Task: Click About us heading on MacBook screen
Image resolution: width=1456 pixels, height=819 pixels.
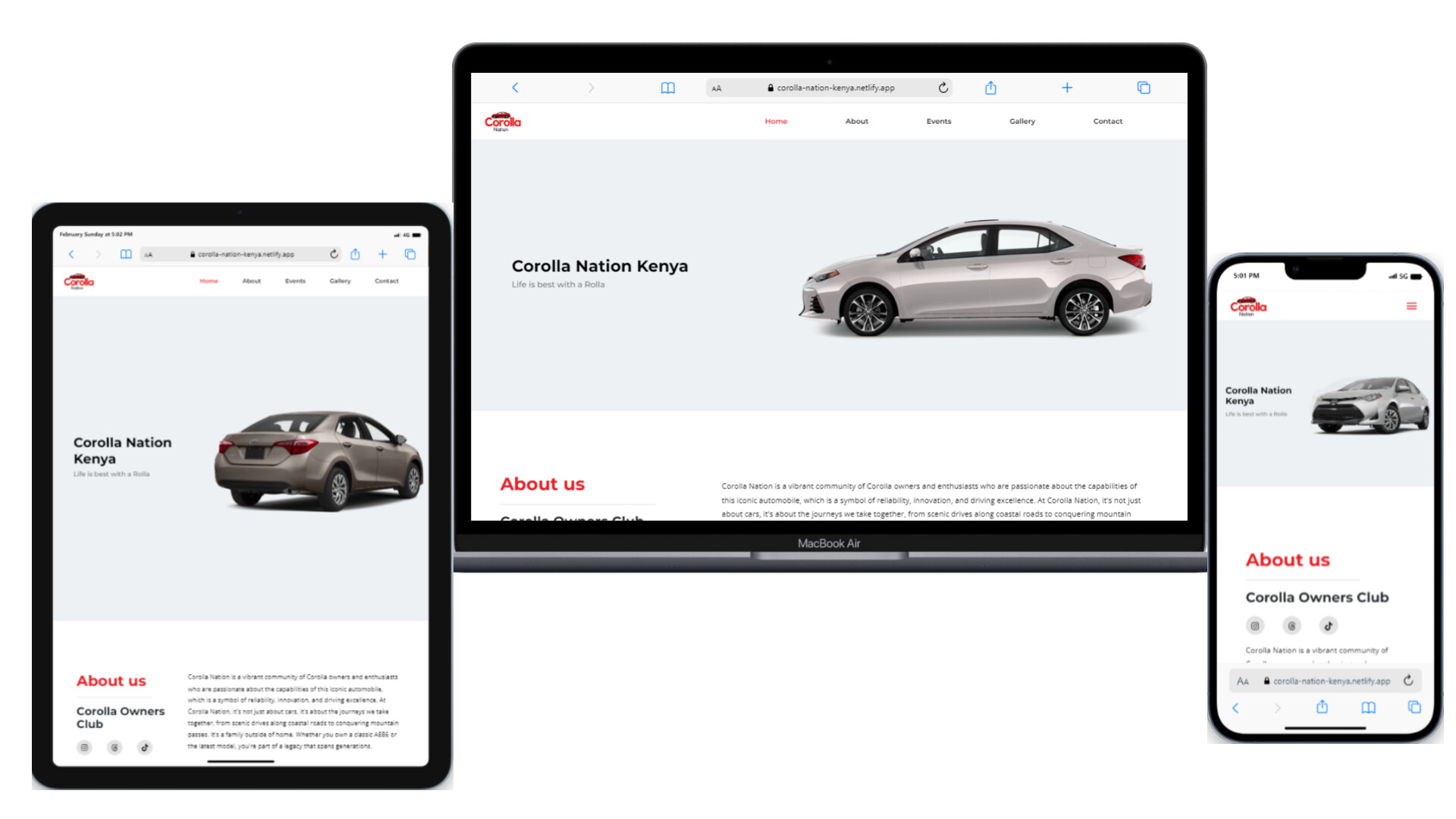Action: (542, 484)
